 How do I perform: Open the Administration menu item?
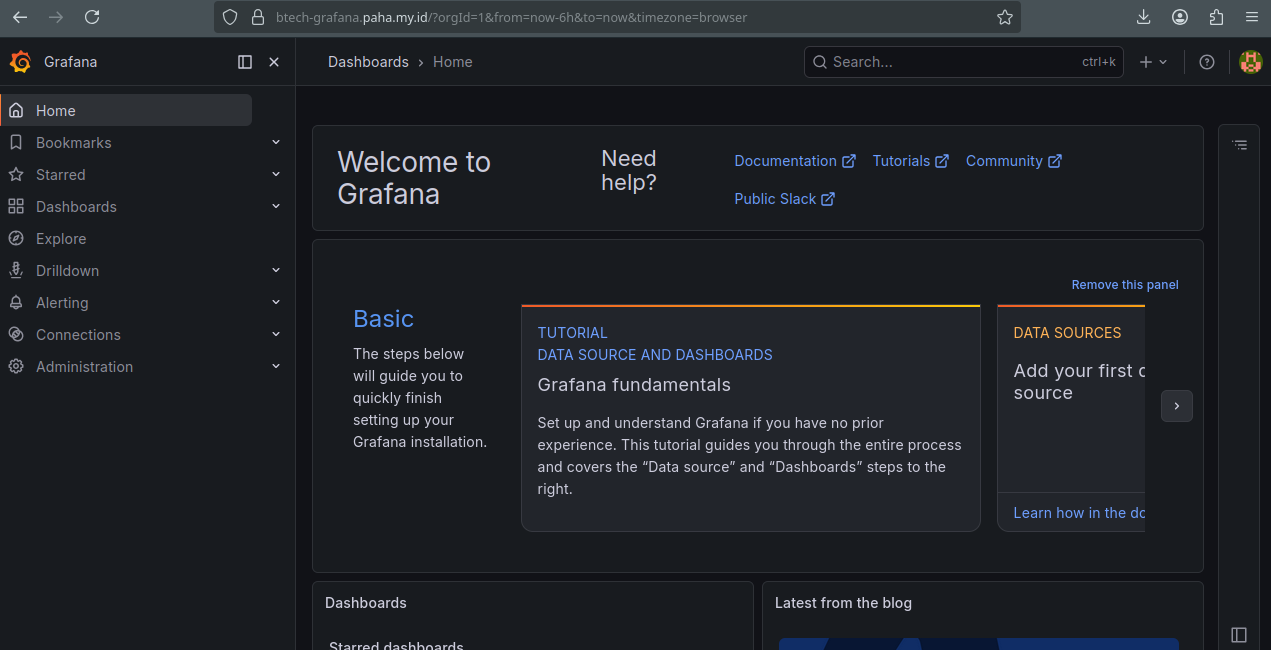click(x=84, y=367)
